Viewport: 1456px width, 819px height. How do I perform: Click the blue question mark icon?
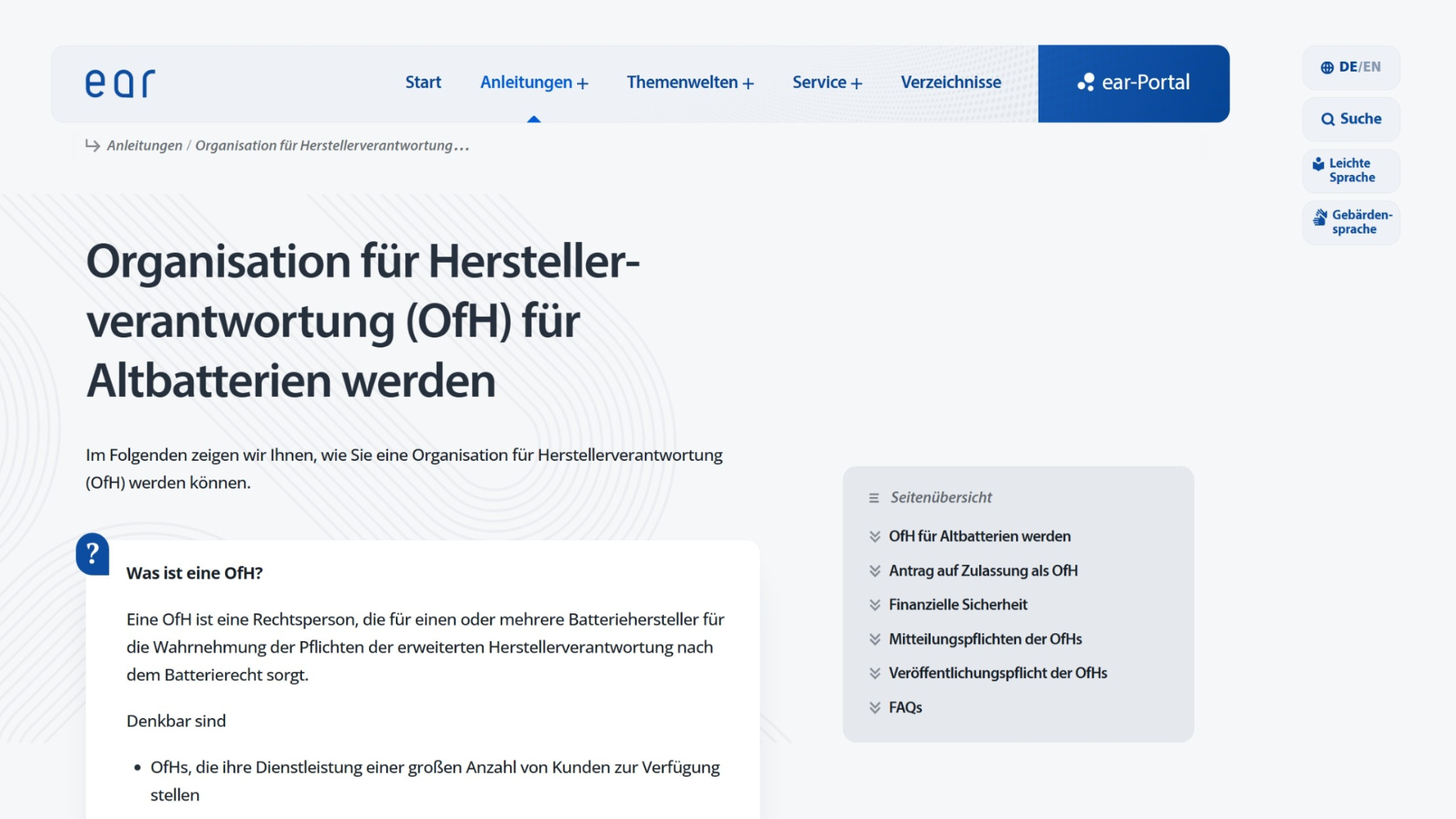(x=92, y=553)
